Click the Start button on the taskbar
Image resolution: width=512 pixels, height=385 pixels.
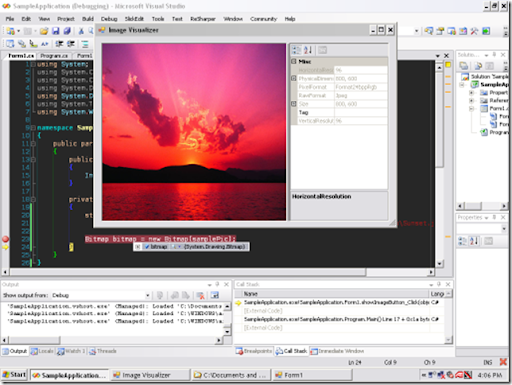click(x=14, y=375)
